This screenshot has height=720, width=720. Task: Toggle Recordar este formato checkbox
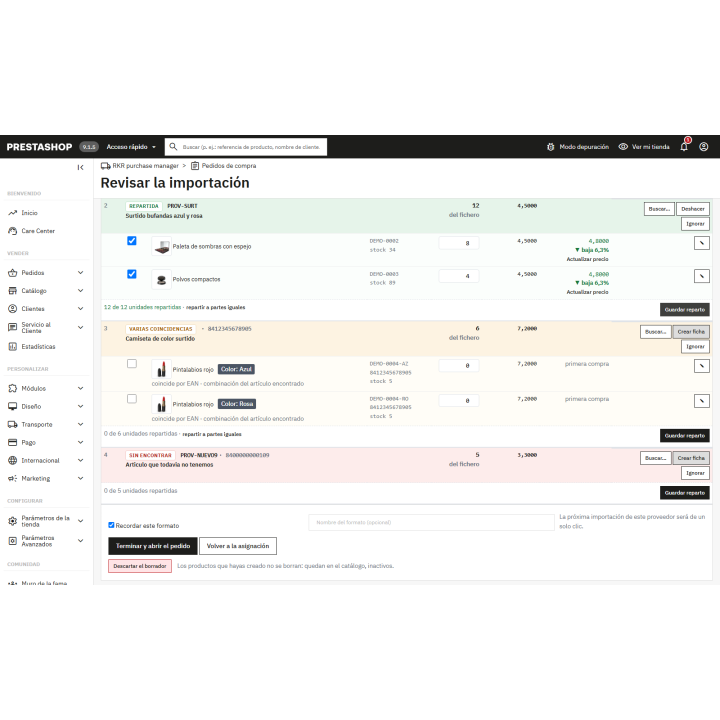(111, 525)
